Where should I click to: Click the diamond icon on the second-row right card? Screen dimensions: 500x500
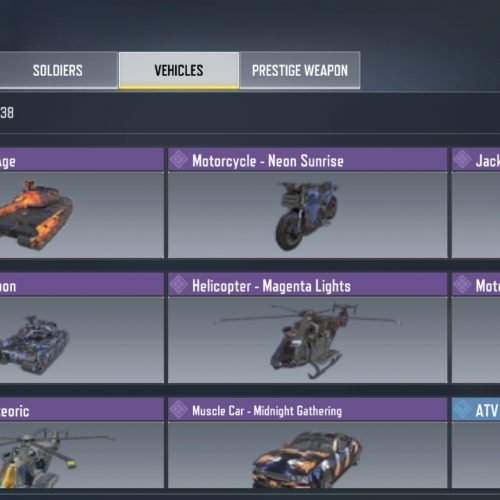point(463,285)
